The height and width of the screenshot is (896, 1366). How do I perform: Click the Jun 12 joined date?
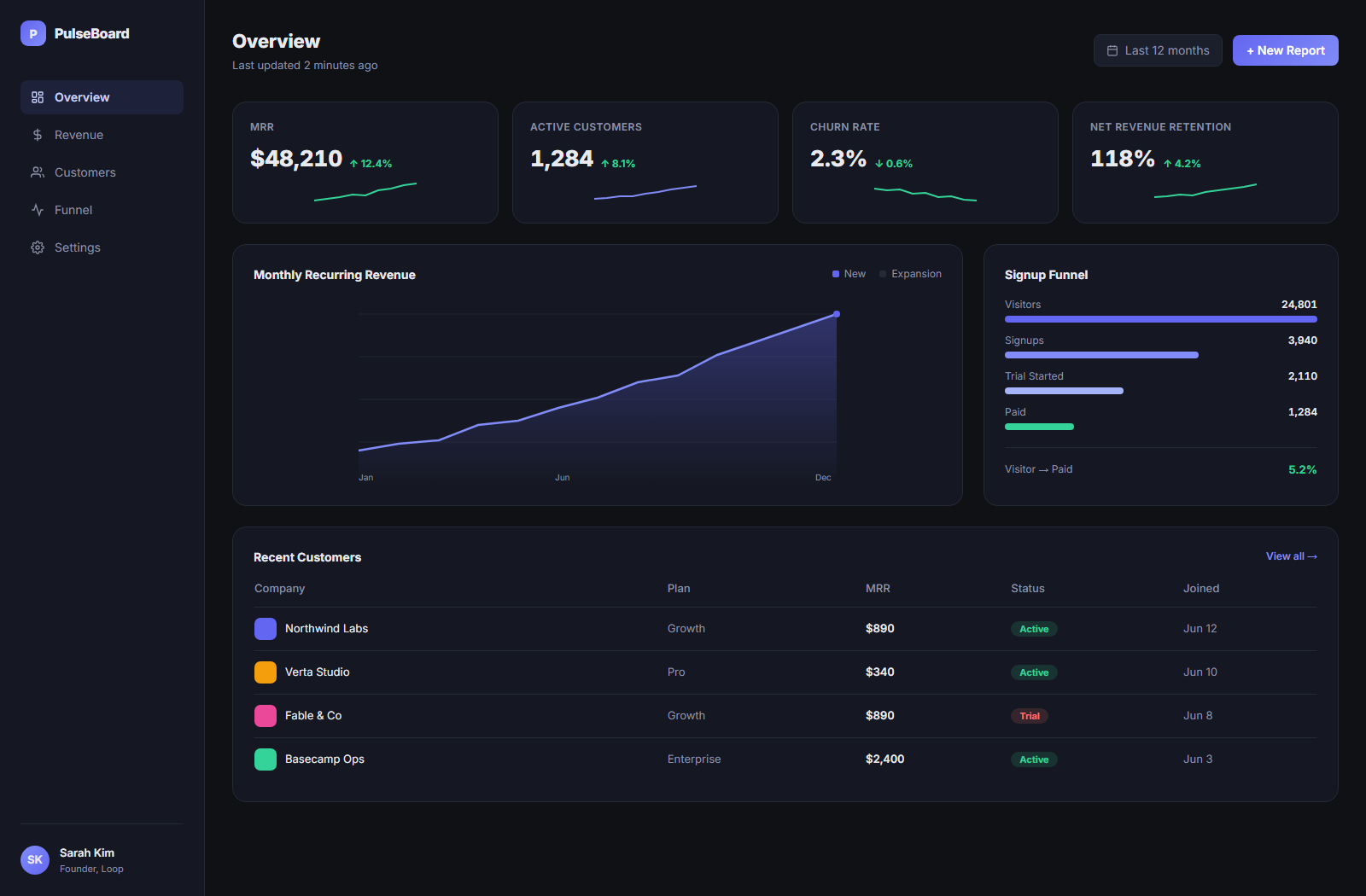[x=1200, y=629]
